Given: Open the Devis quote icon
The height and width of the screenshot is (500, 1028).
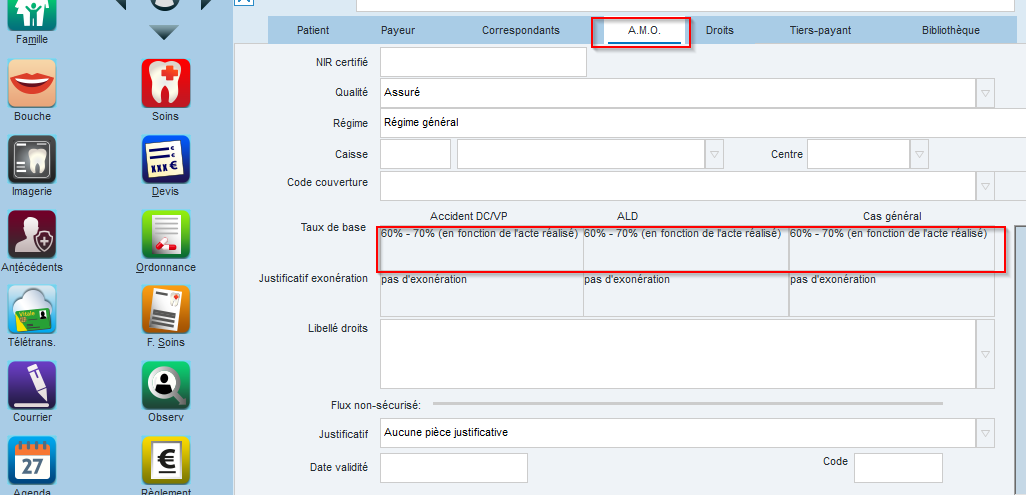Looking at the screenshot, I should 166,159.
